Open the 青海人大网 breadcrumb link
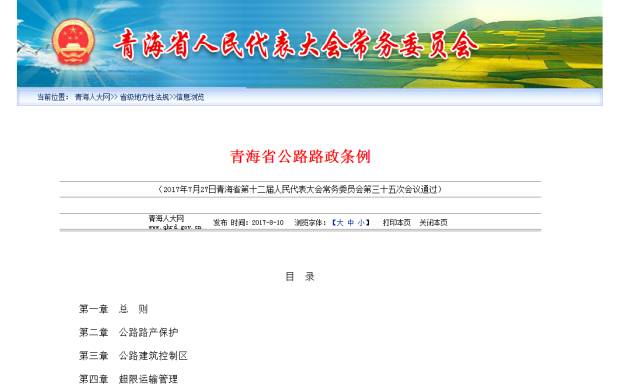This screenshot has height=386, width=640. coord(93,97)
